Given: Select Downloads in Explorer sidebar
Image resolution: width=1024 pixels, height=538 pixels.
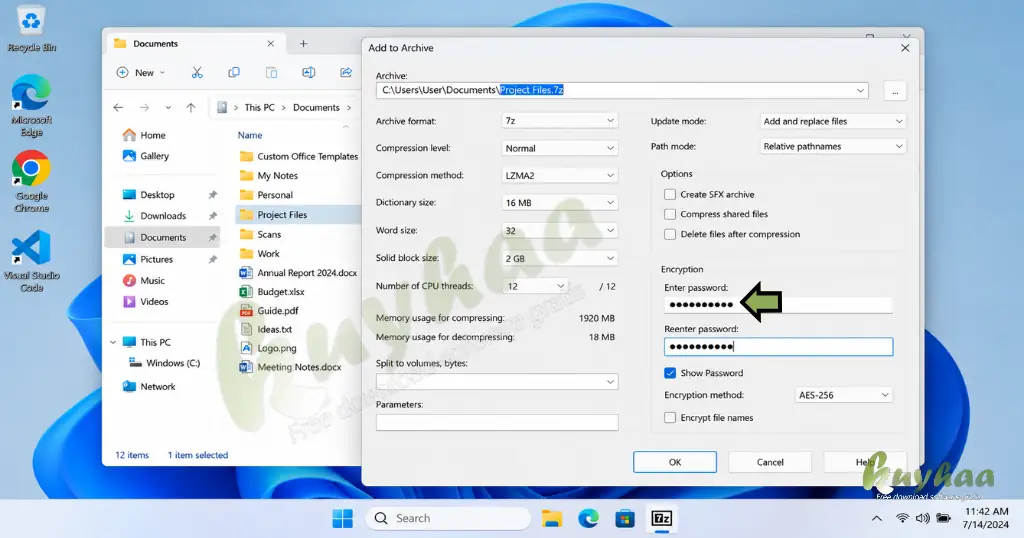Looking at the screenshot, I should click(155, 215).
